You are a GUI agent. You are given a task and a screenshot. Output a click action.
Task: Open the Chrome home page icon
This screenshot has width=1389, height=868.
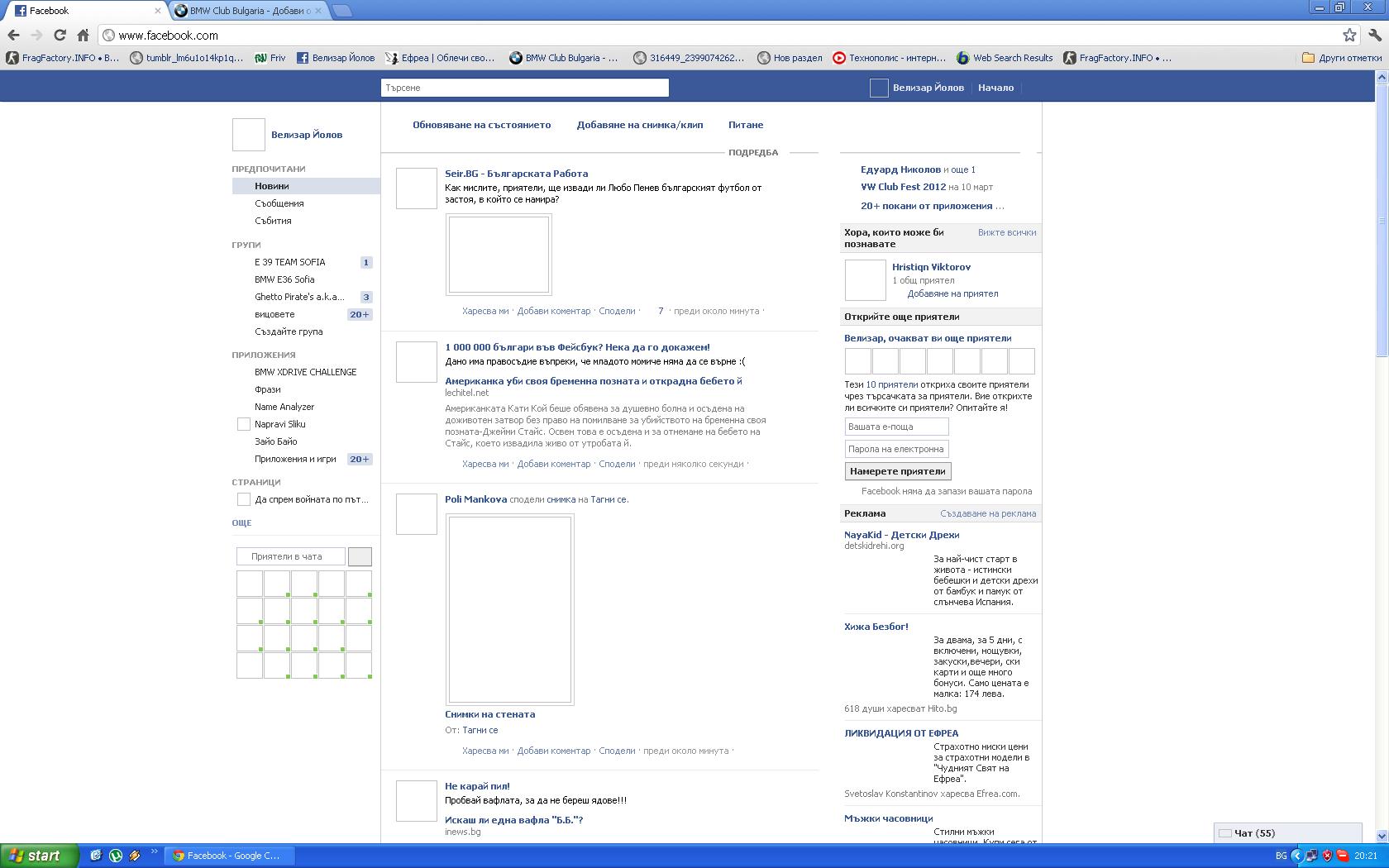click(83, 35)
